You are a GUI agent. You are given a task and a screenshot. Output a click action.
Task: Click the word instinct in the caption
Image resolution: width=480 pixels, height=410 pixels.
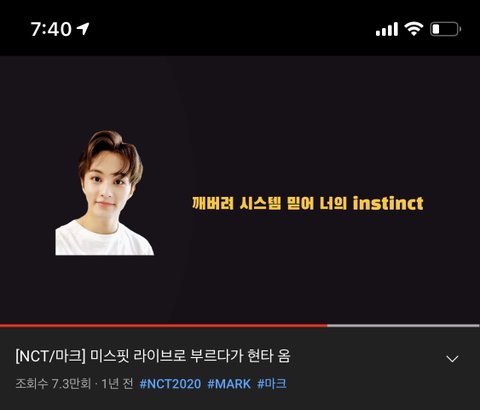(x=388, y=203)
